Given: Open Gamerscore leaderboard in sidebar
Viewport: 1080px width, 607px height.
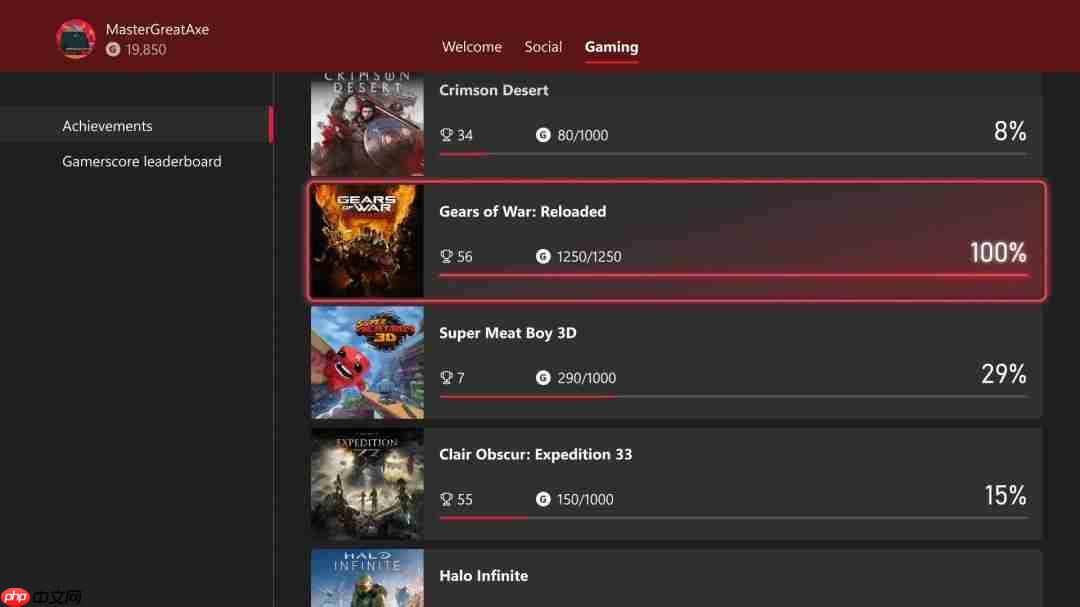Looking at the screenshot, I should [142, 161].
